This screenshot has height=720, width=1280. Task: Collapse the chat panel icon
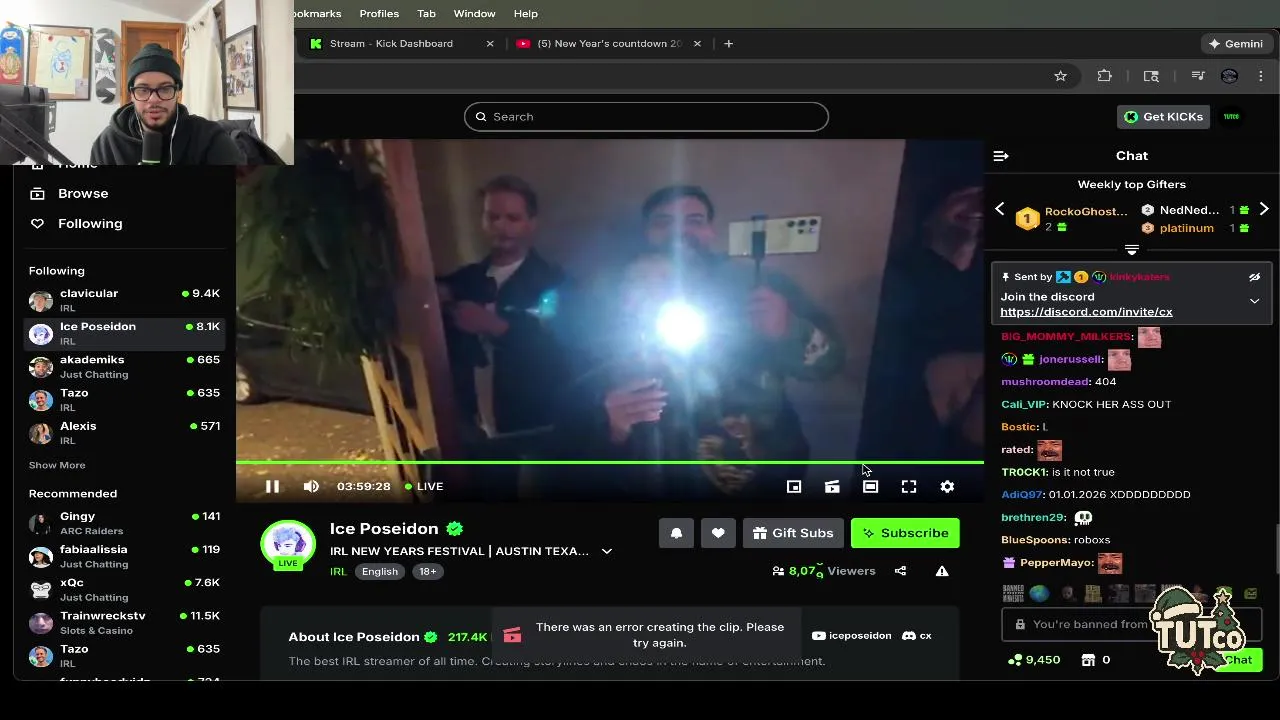(1001, 156)
